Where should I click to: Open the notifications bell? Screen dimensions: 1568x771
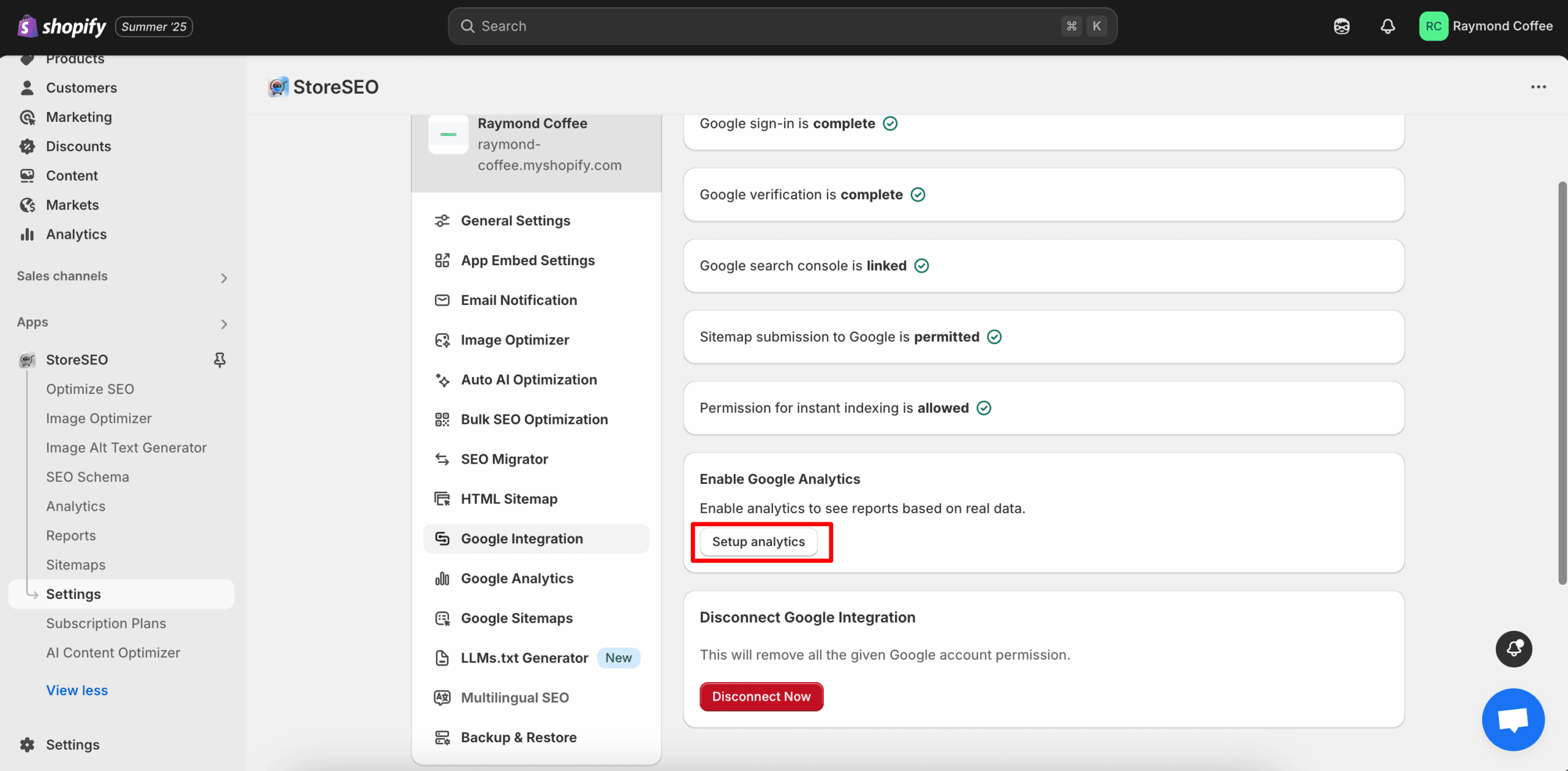[x=1388, y=26]
